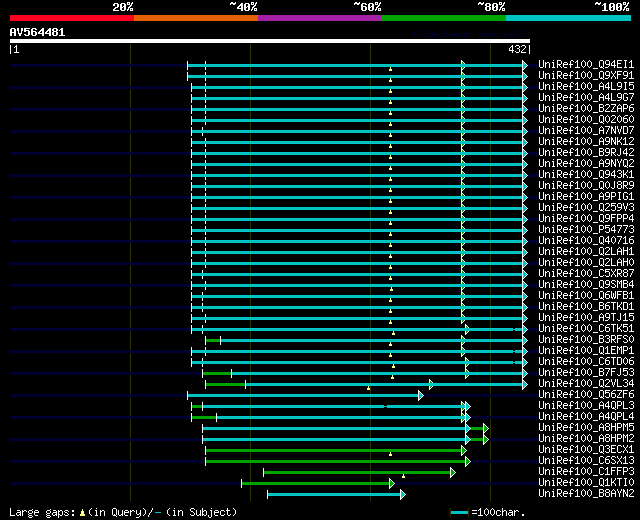
Task: Select the UniRef100_Q3ECX1 label
Action: pos(586,450)
